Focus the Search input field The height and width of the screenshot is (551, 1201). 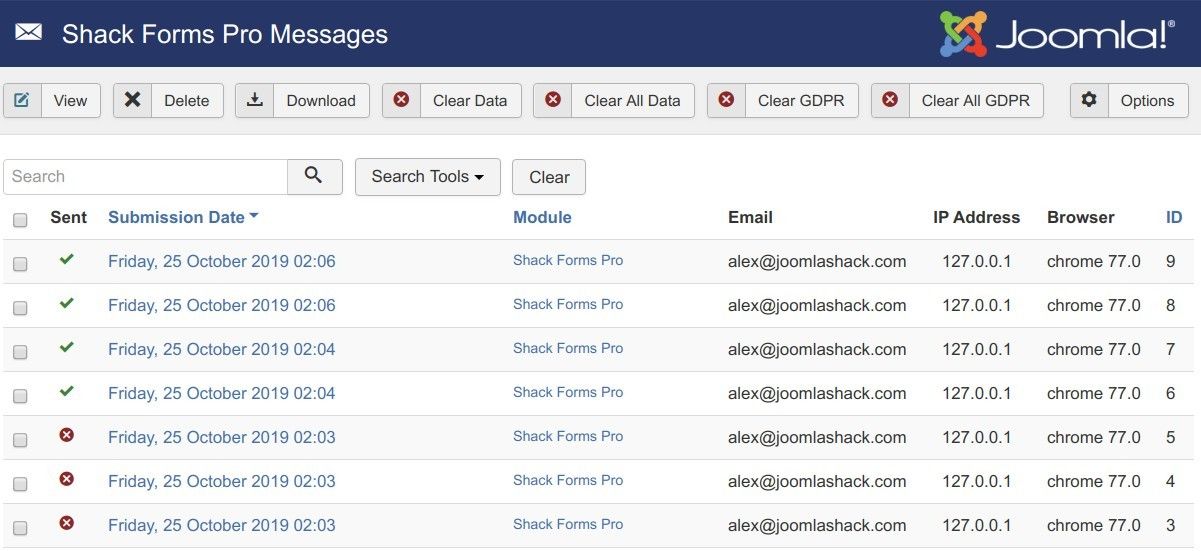click(x=146, y=177)
